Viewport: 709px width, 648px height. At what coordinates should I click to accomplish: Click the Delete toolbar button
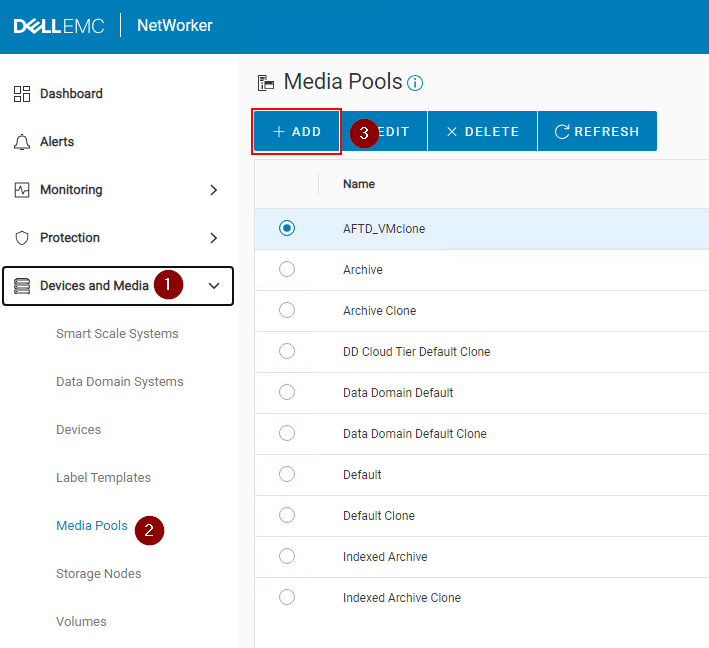482,131
